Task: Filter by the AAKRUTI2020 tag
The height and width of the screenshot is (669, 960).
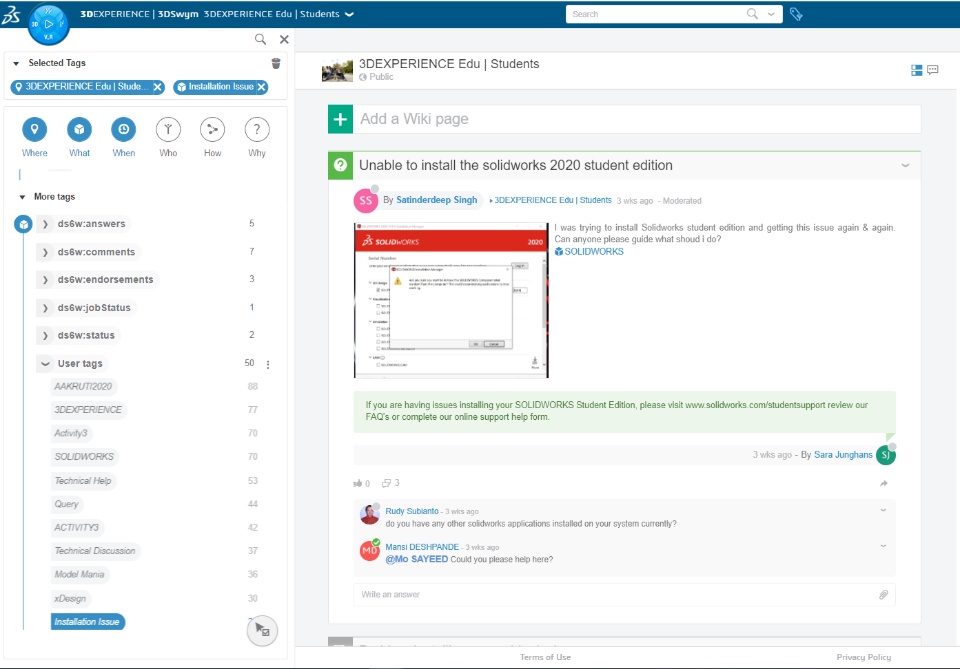Action: point(83,386)
